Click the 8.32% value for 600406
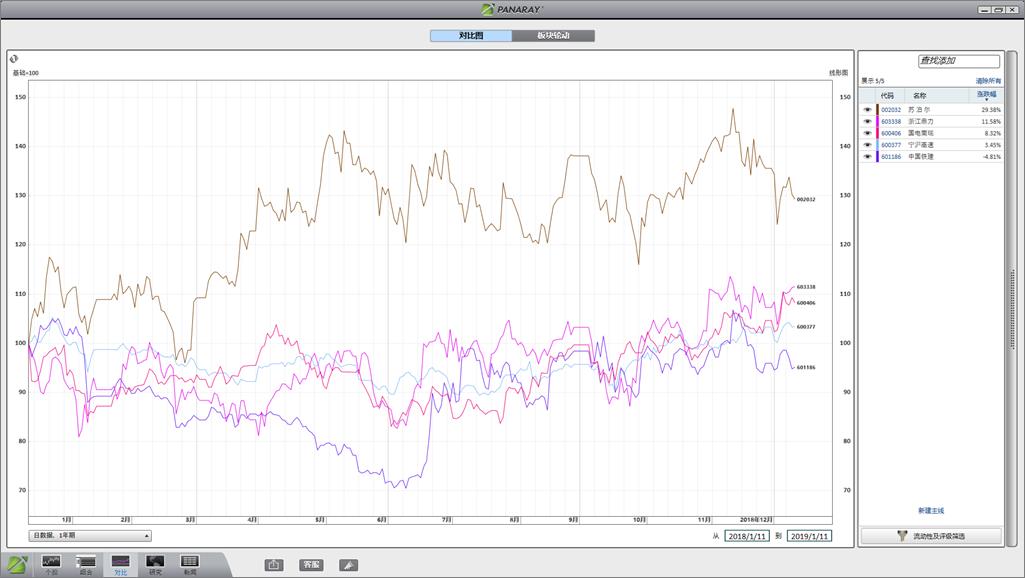Viewport: 1025px width, 578px height. pyautogui.click(x=992, y=133)
